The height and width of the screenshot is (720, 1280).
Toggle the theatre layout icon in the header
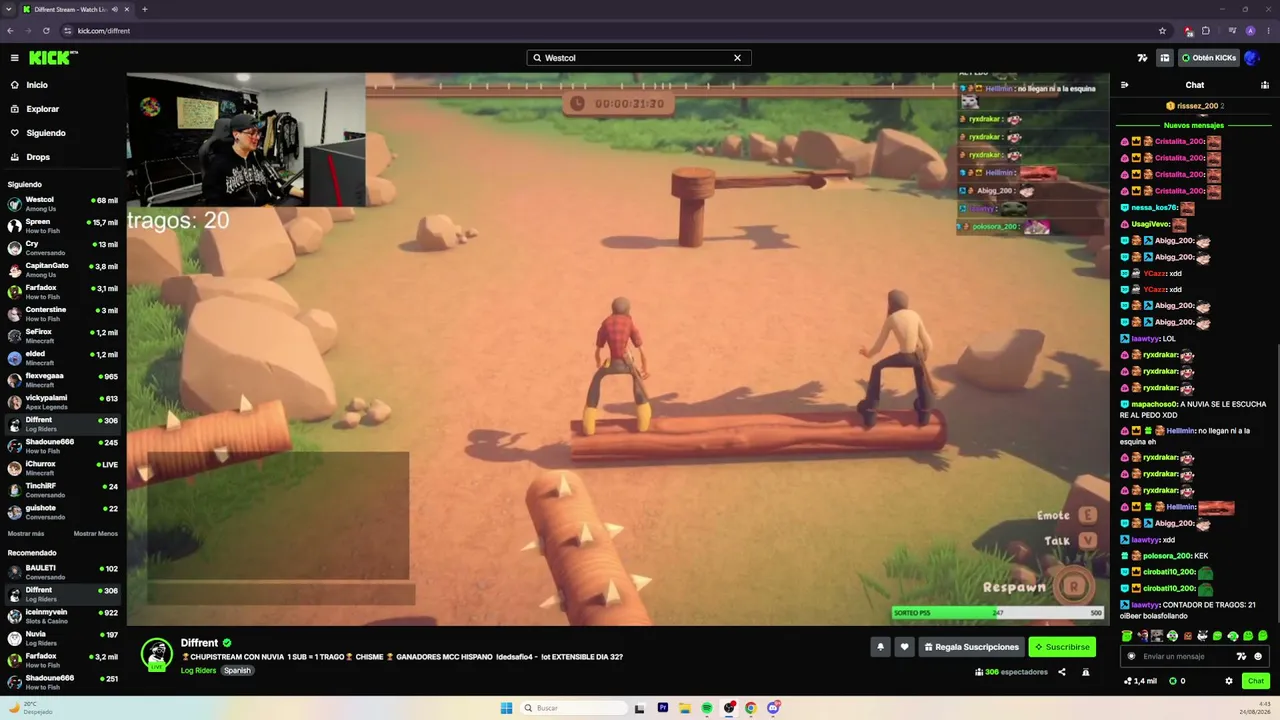[1165, 58]
